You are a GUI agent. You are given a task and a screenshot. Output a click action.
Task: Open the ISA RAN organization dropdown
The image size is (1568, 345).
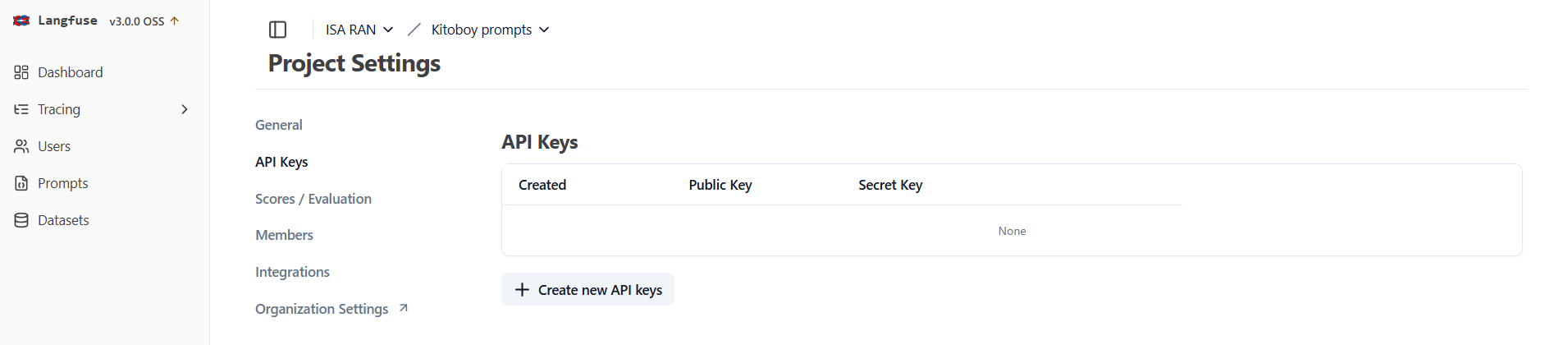coord(359,30)
